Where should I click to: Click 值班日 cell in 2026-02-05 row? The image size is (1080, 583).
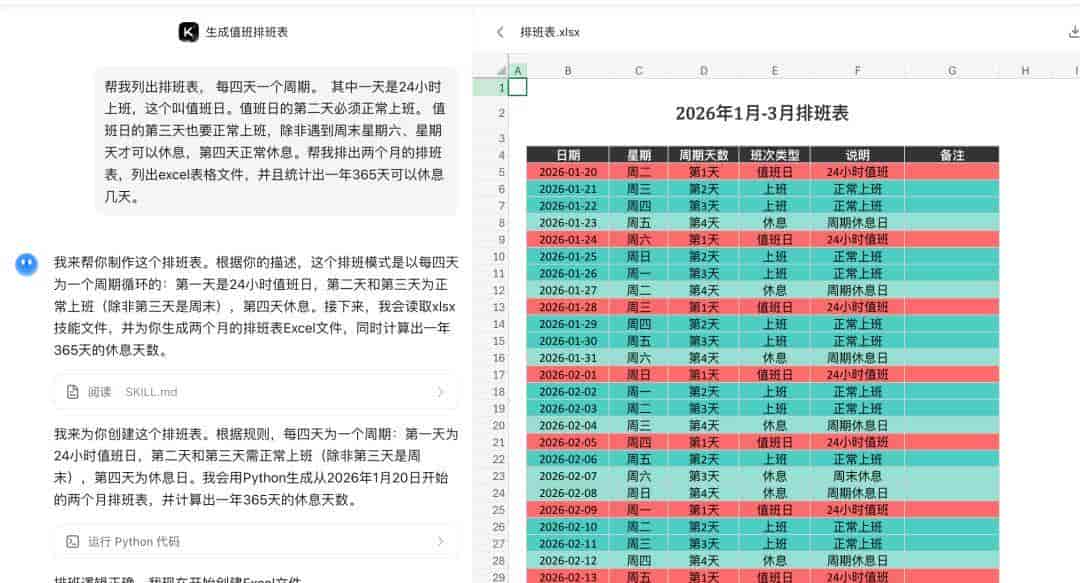pyautogui.click(x=775, y=442)
